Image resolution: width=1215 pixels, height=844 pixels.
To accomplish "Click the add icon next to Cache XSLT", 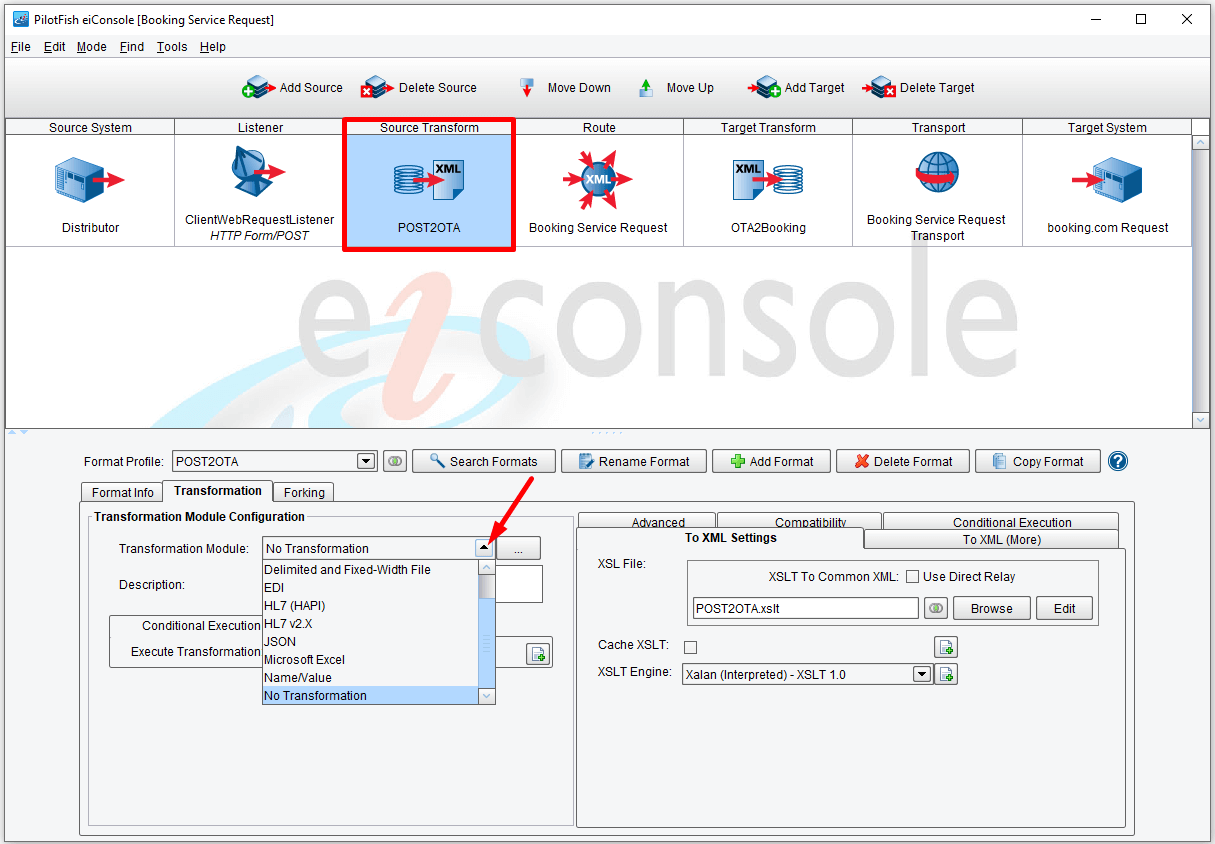I will click(x=945, y=647).
